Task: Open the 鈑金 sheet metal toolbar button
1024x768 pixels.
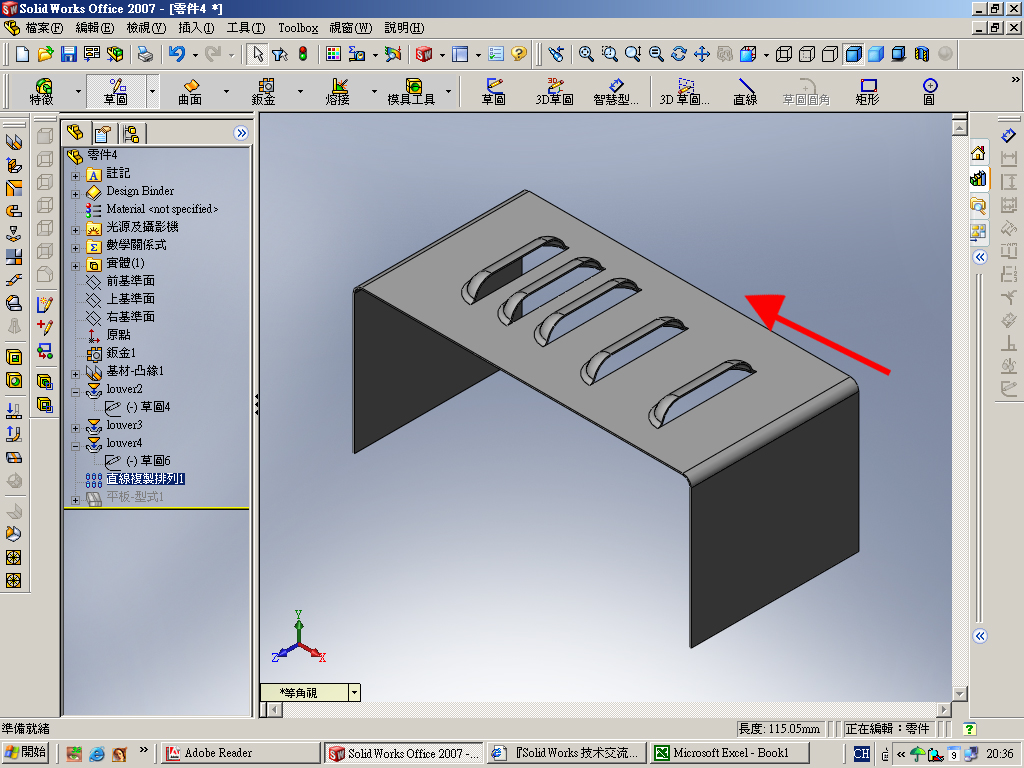Action: pyautogui.click(x=264, y=91)
